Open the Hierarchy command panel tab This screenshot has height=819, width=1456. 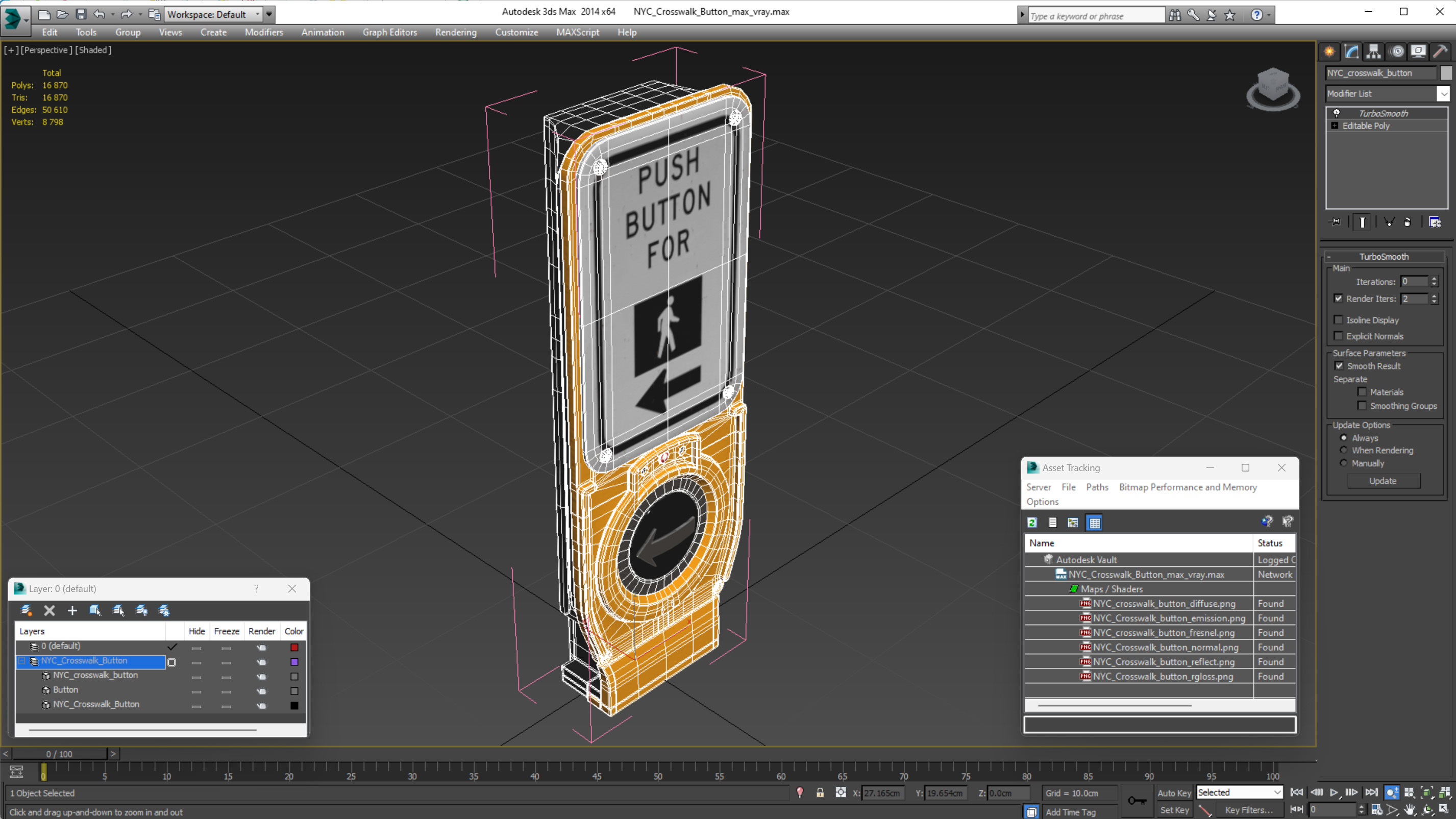tap(1373, 52)
